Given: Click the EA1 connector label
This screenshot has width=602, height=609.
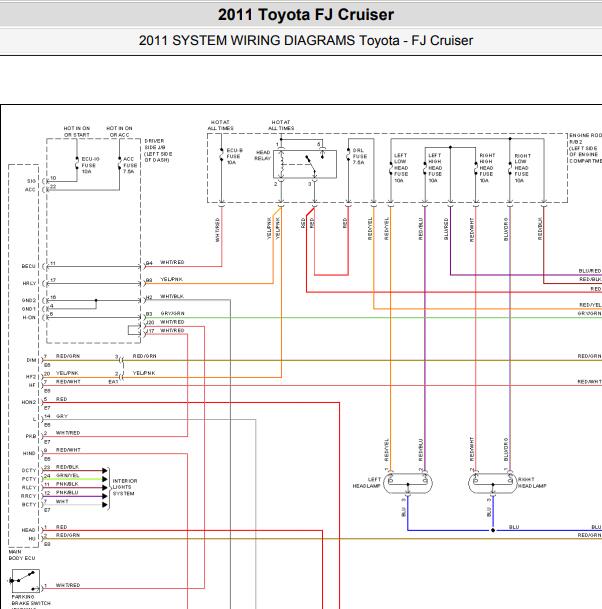Looking at the screenshot, I should tap(113, 382).
